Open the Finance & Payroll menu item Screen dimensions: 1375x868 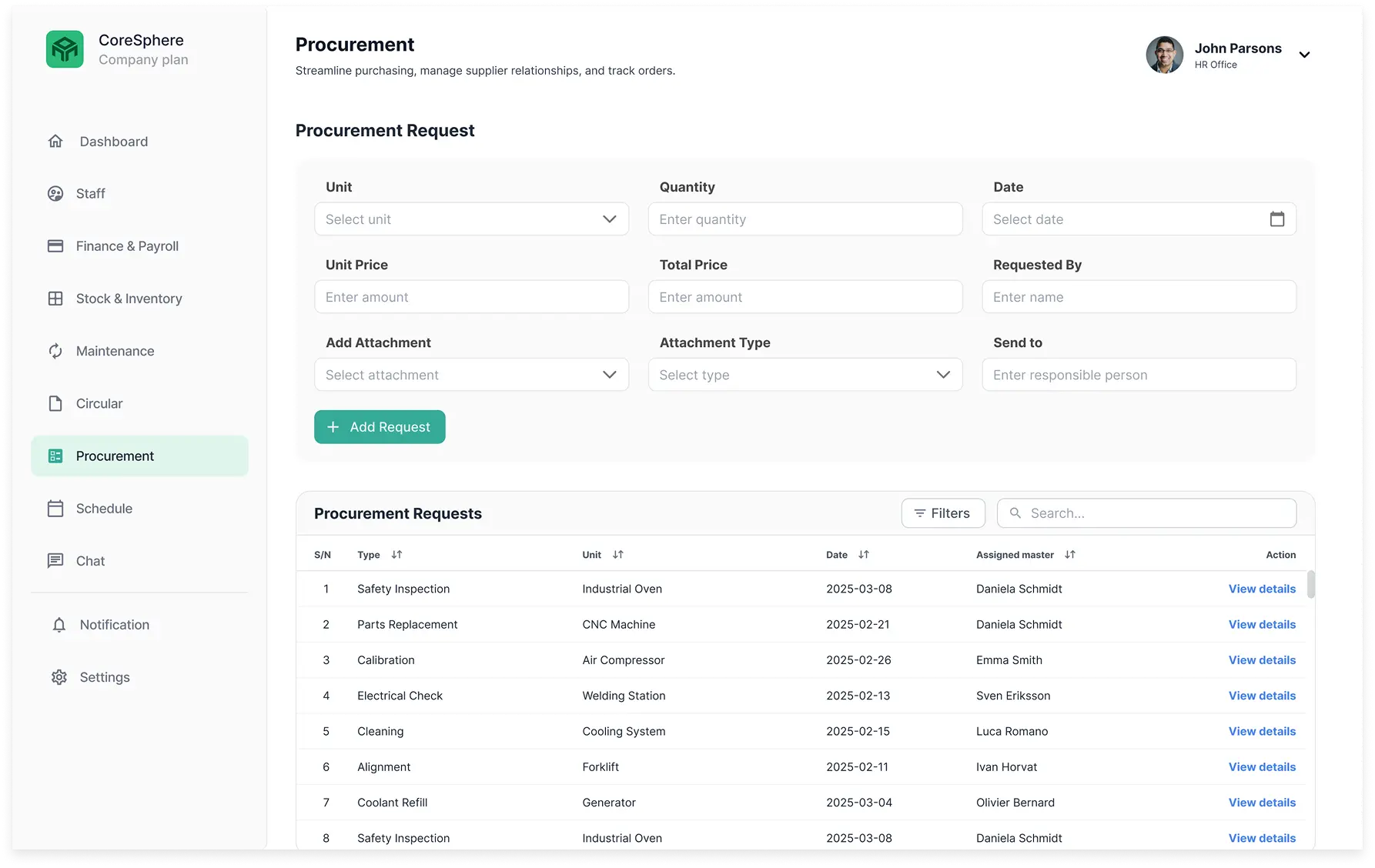pos(127,246)
